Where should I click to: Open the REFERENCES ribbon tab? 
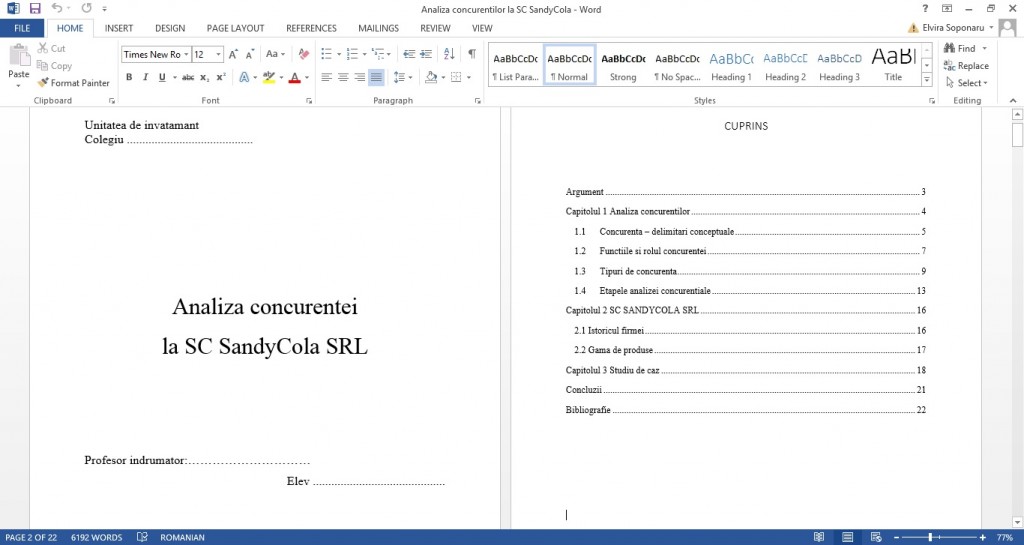pos(311,28)
